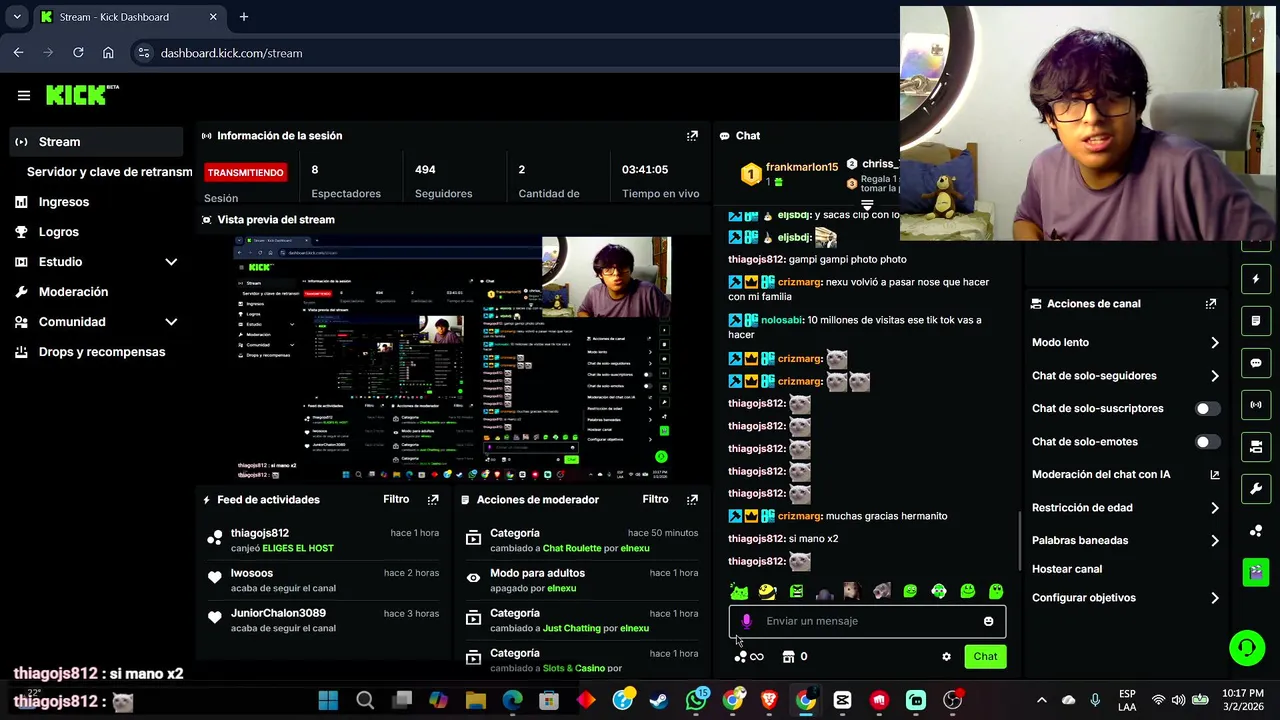This screenshot has width=1280, height=720.
Task: Open Acciones de moderador Filtro
Action: pos(655,500)
